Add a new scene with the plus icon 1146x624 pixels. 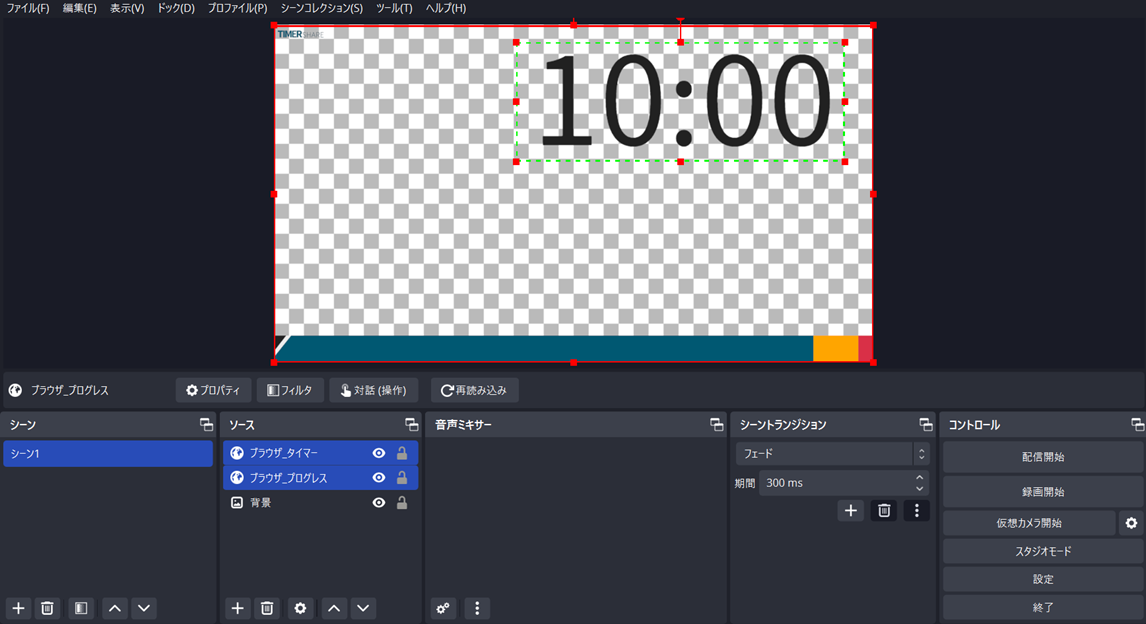(18, 608)
